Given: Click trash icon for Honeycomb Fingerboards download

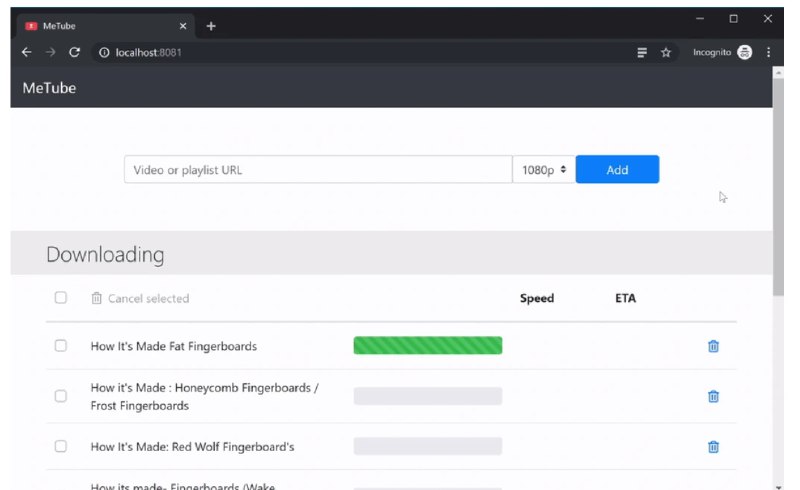Looking at the screenshot, I should pyautogui.click(x=713, y=396).
